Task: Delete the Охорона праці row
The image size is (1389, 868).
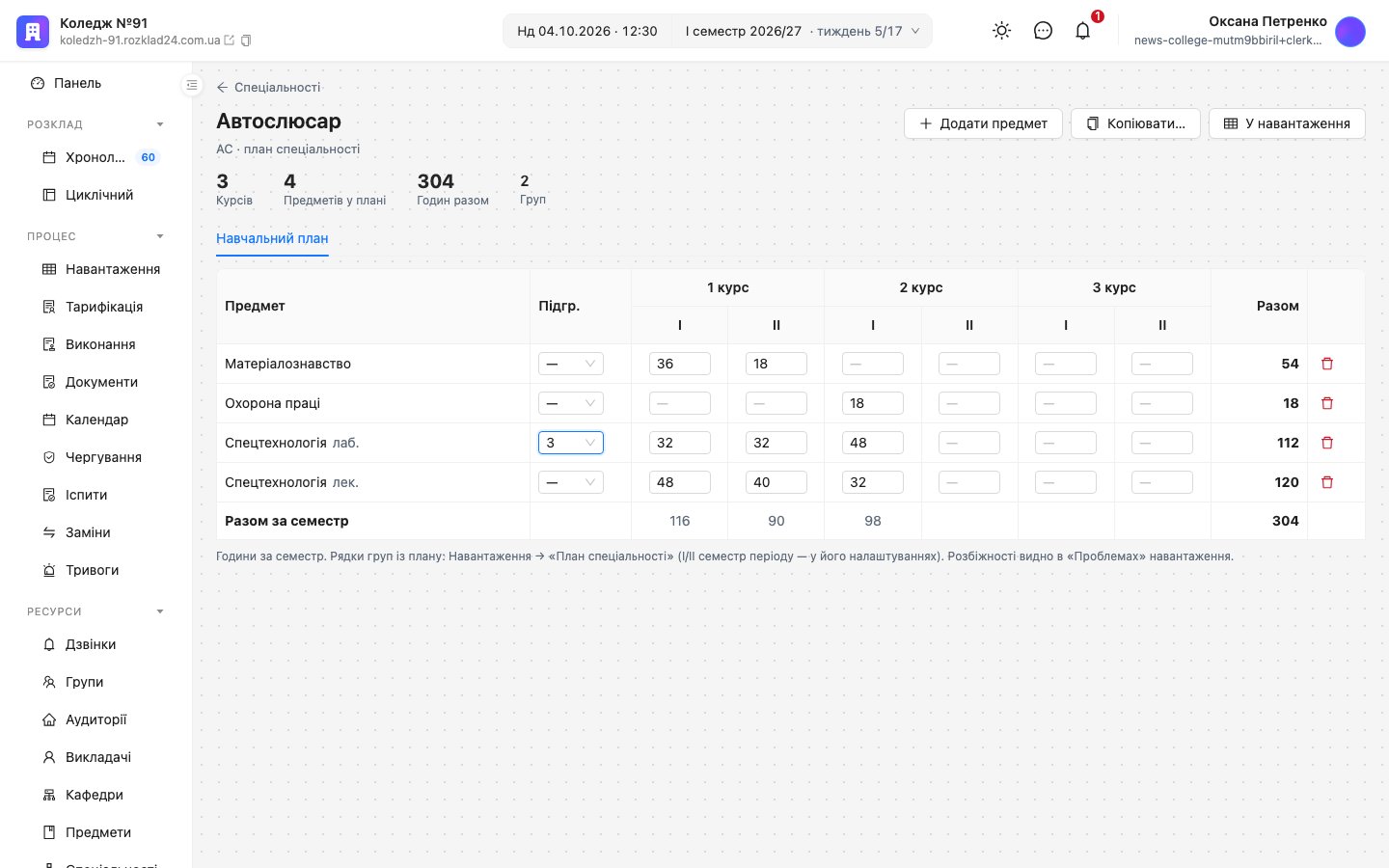Action: coord(1327,403)
